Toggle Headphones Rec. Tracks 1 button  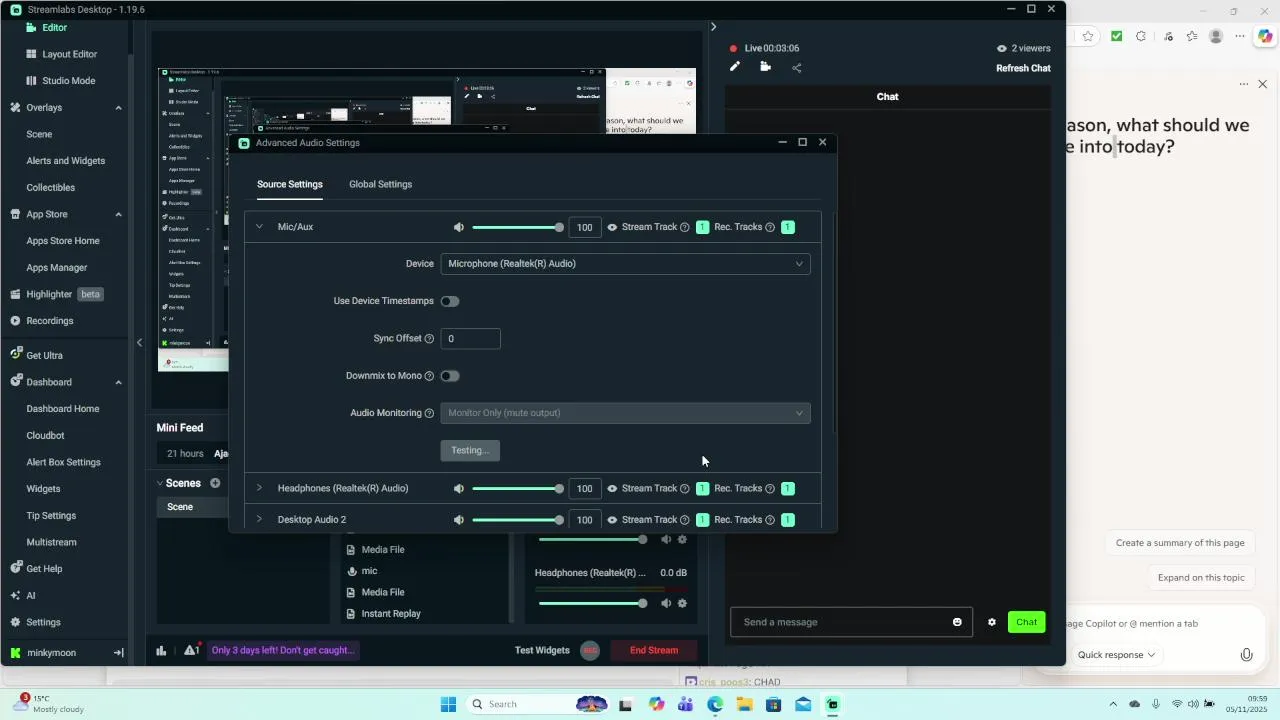point(788,489)
